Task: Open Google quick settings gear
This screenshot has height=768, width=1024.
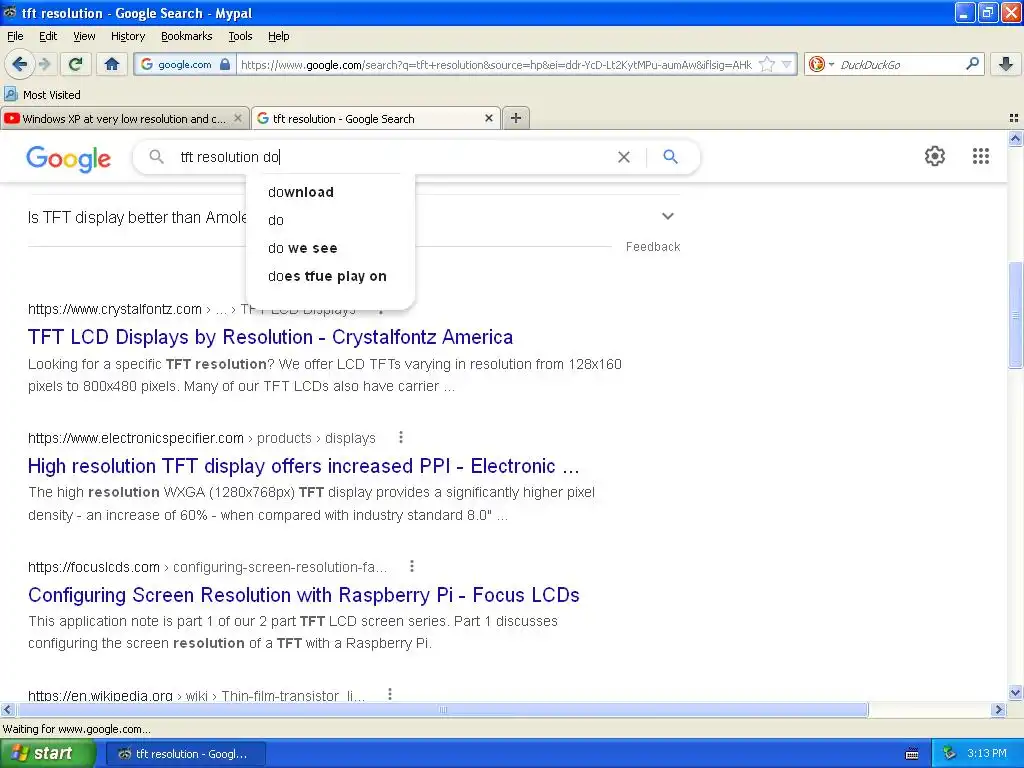Action: (935, 156)
